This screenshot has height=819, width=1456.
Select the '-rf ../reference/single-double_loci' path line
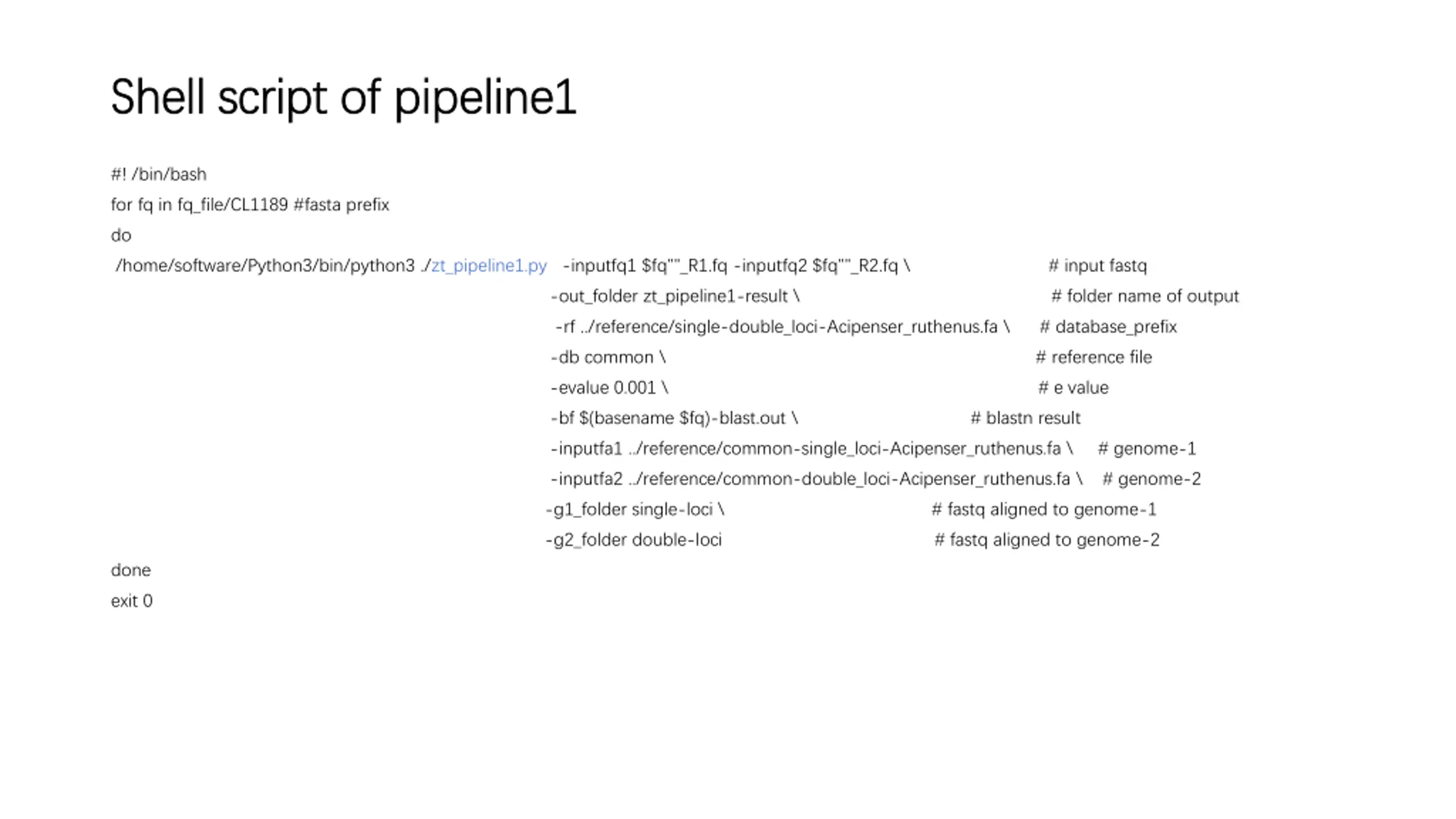coord(783,327)
